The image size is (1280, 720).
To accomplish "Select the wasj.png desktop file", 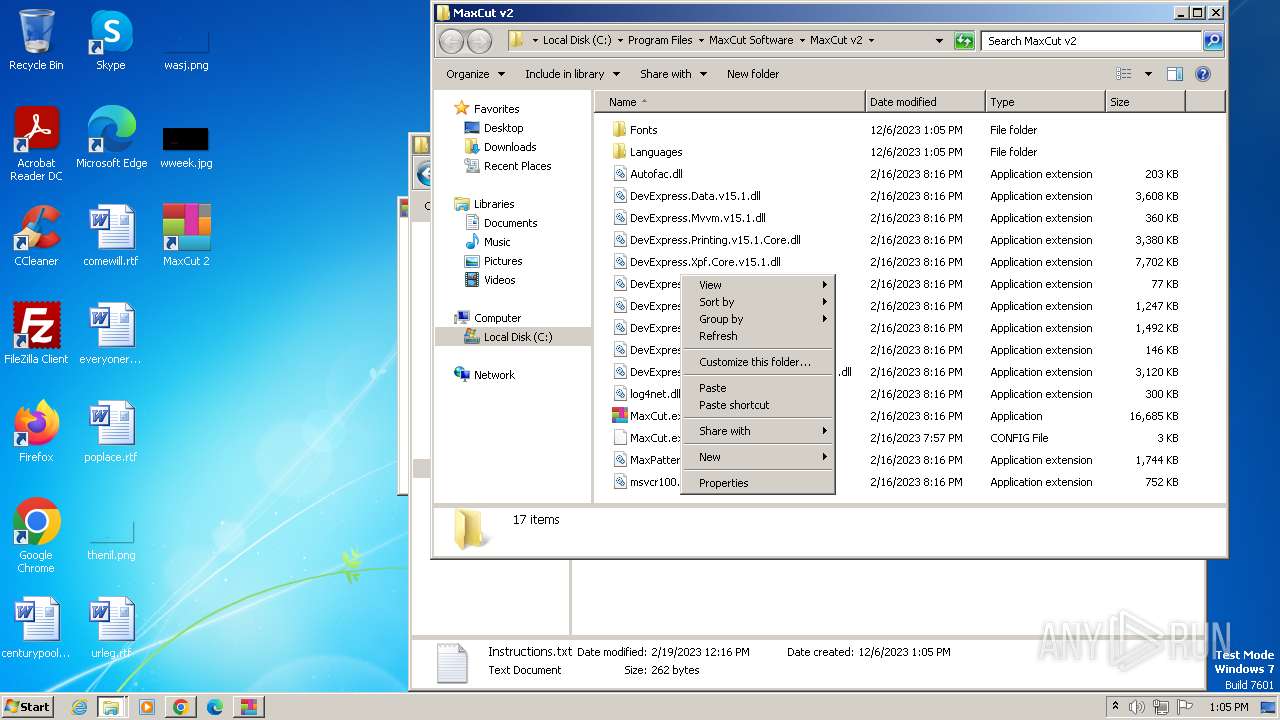I will (186, 48).
